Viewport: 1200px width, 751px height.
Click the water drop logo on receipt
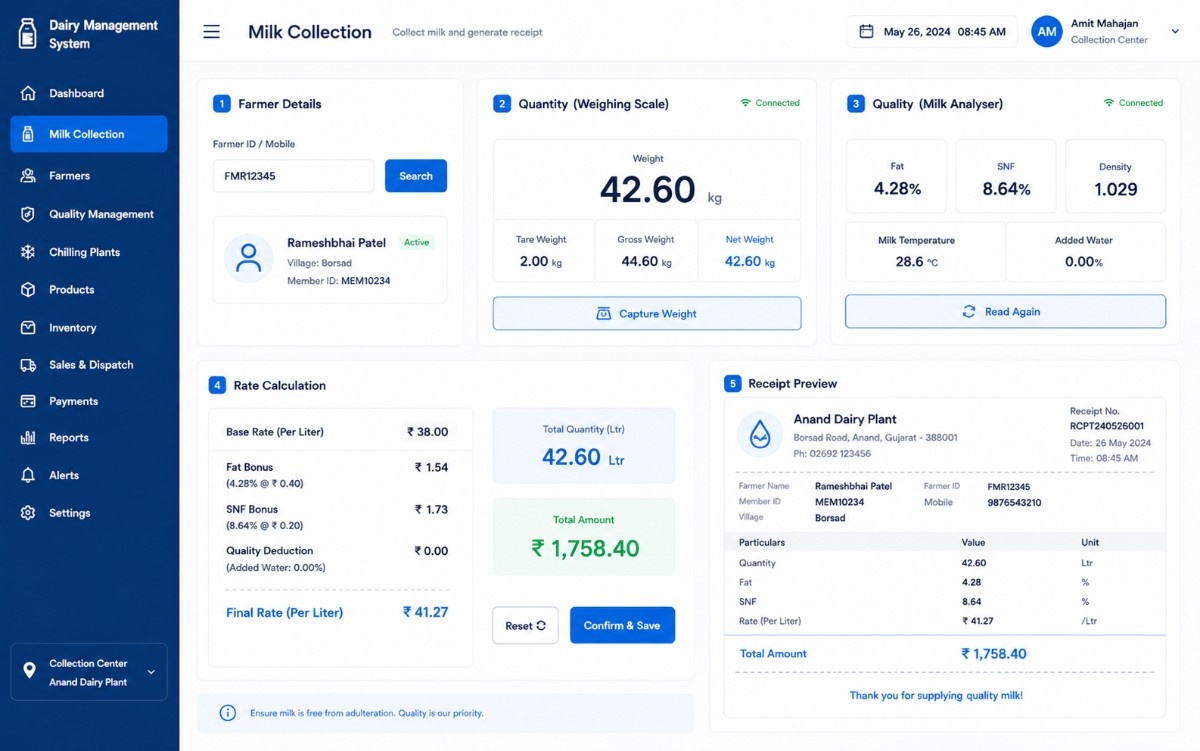pyautogui.click(x=760, y=434)
